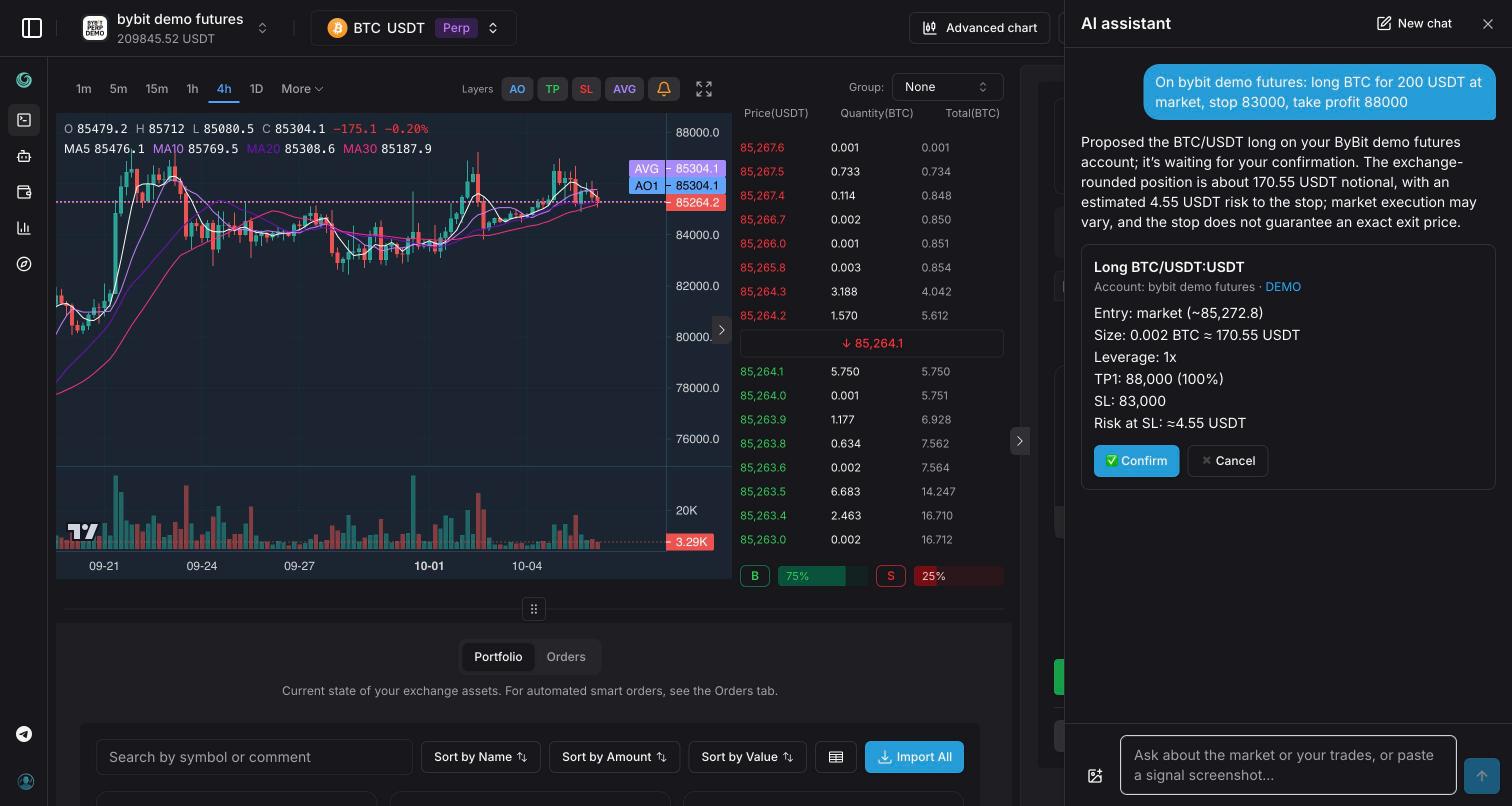
Task: Toggle the AVG layer on chart
Action: point(624,89)
